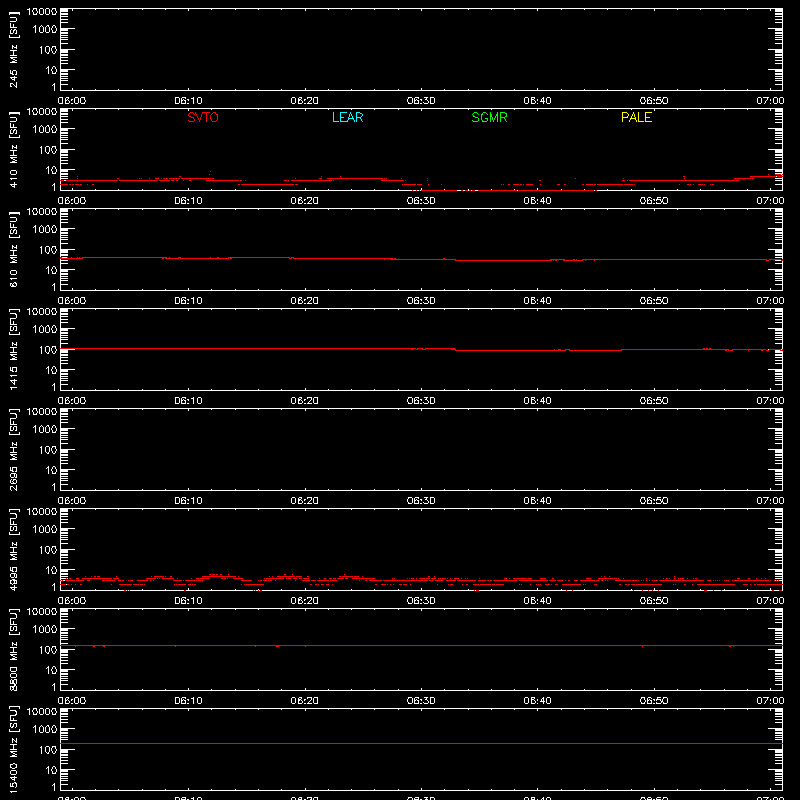The image size is (800, 800).
Task: Select the 4995 MHz [SFU] axis title
Action: [x=13, y=549]
